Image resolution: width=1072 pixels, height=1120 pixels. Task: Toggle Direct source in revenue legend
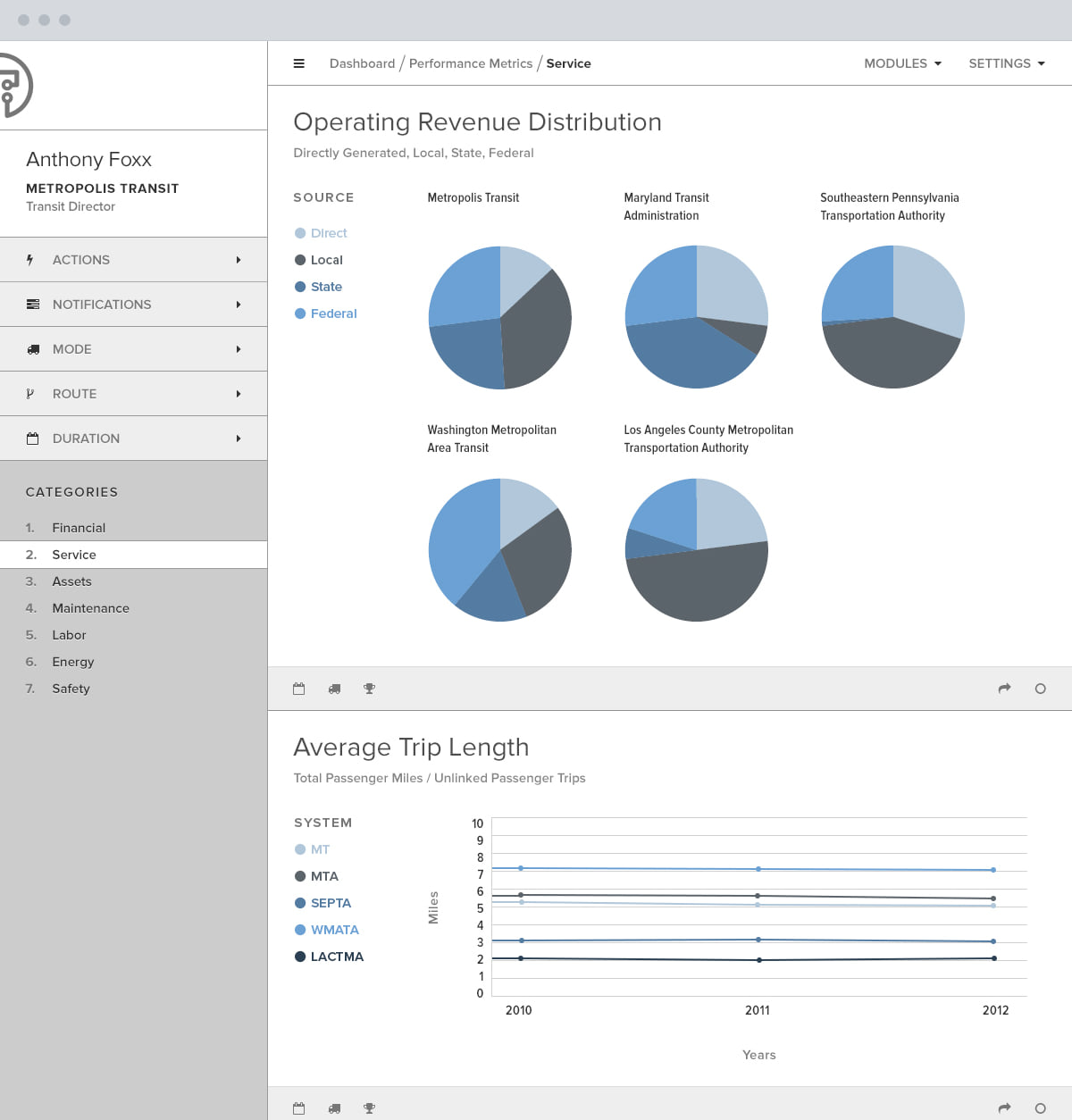pyautogui.click(x=321, y=233)
